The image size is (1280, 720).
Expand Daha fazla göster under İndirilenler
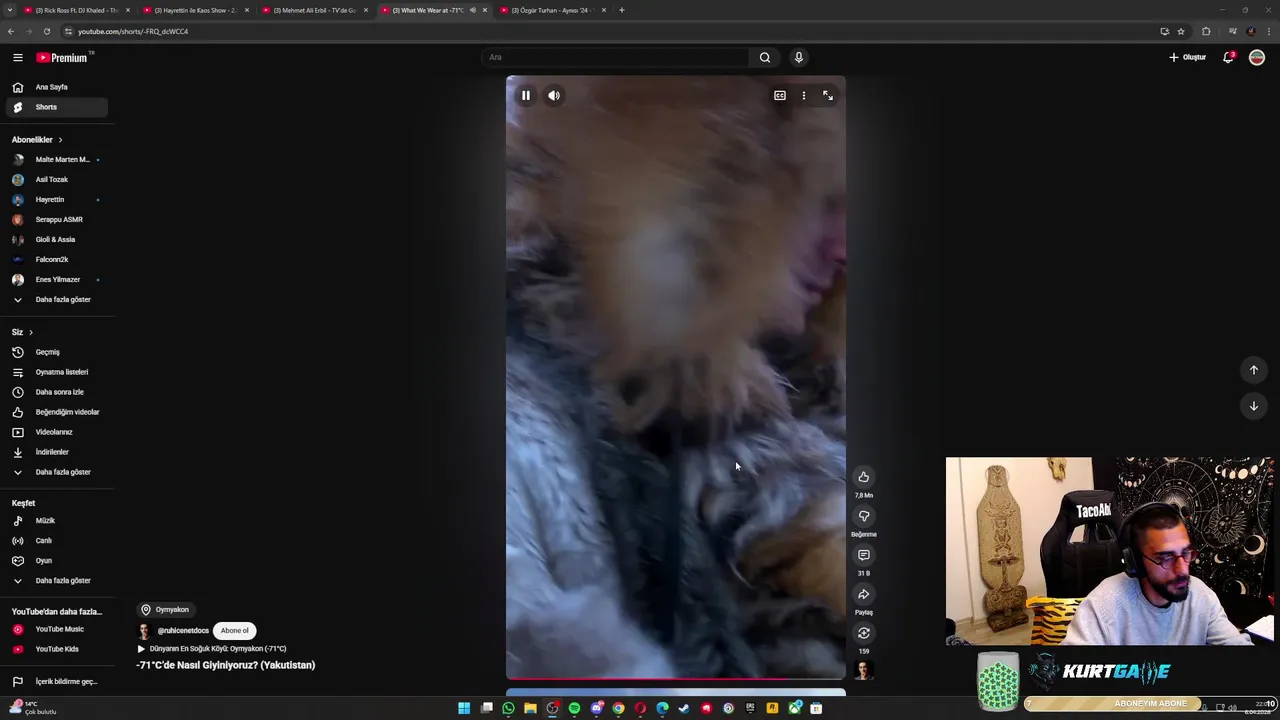(56, 472)
